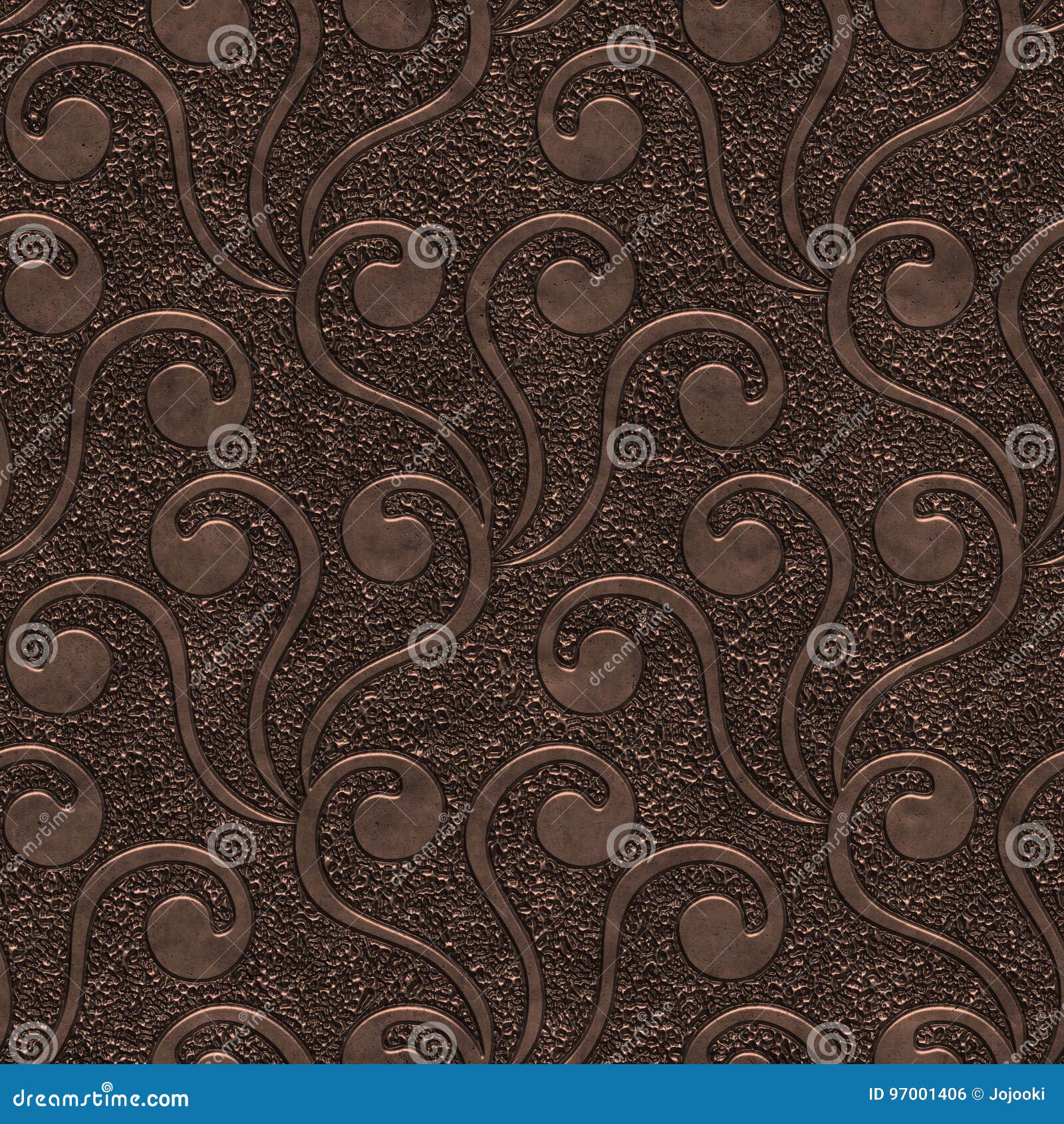Click the blue banner at the bottom

(x=532, y=1094)
